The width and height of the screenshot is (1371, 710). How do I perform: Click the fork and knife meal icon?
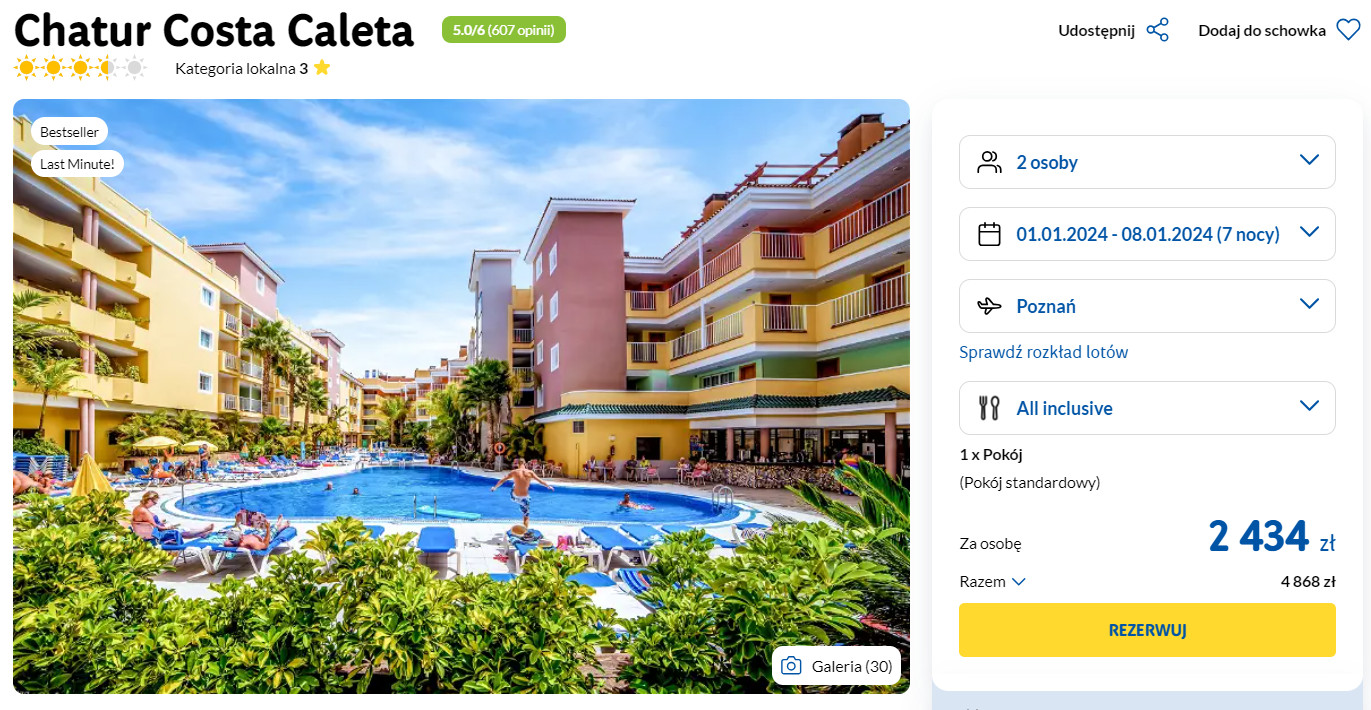(x=989, y=408)
